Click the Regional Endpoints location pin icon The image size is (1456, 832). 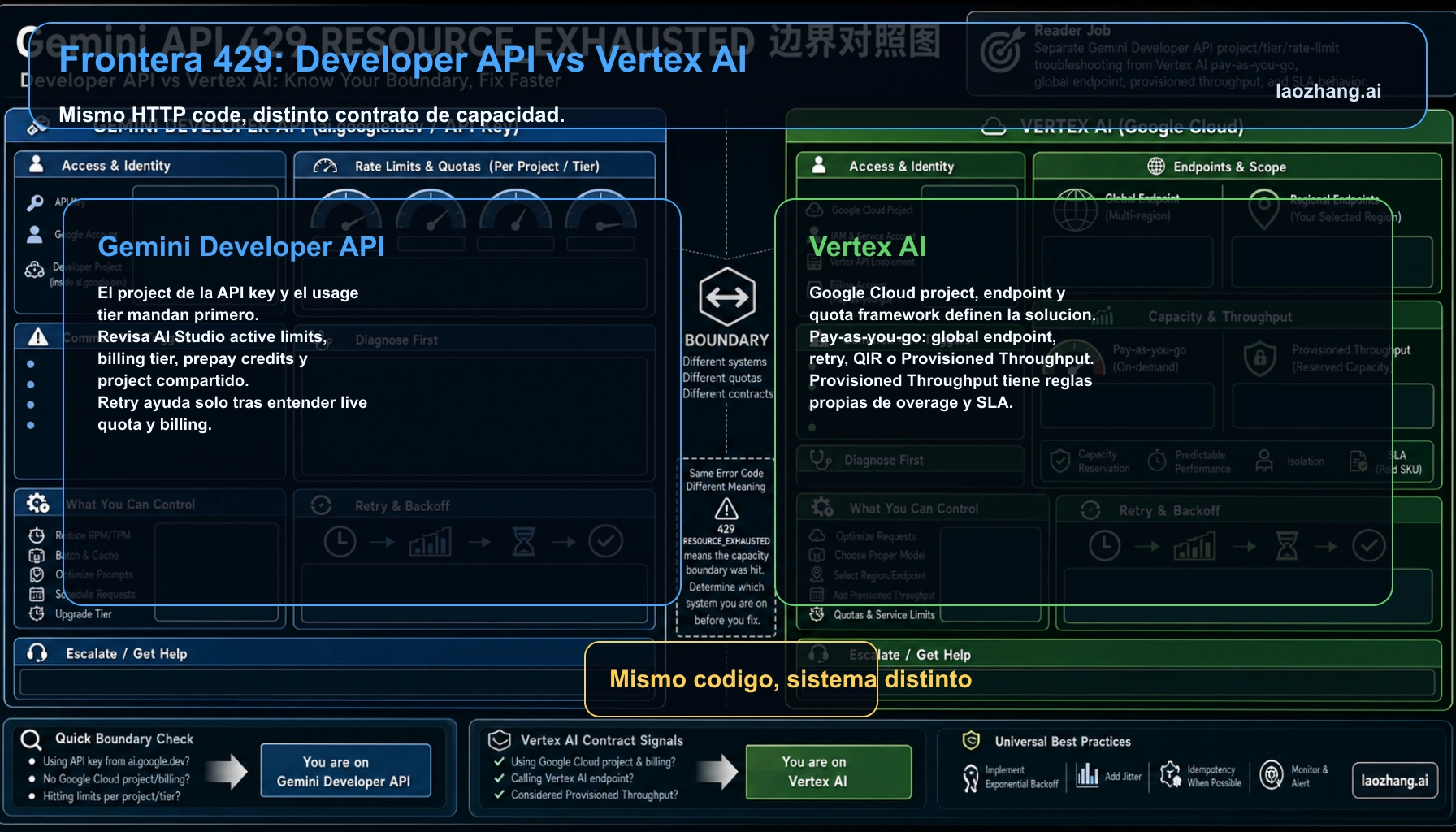(x=1263, y=210)
